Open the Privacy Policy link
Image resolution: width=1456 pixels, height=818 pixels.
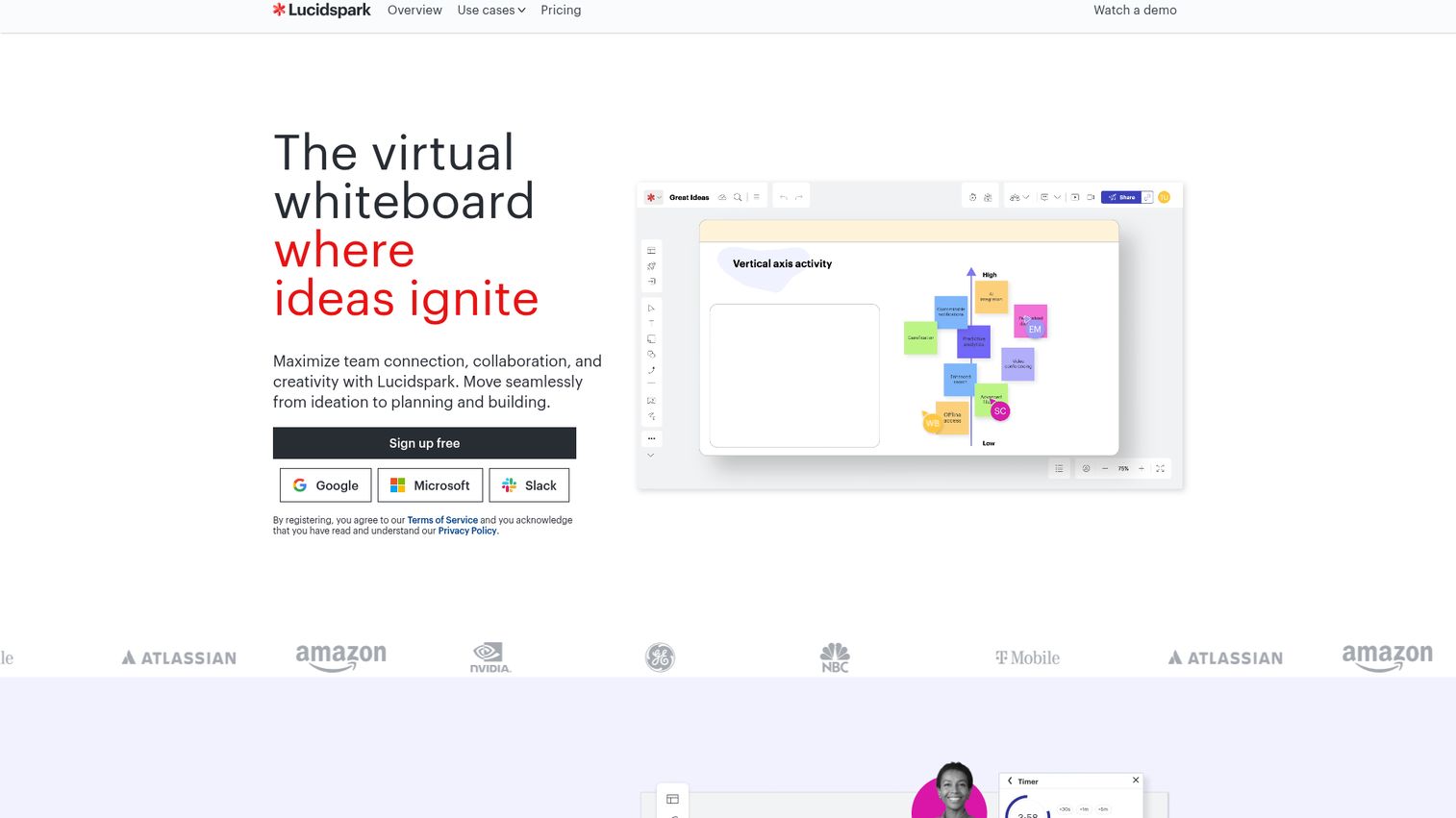point(467,531)
